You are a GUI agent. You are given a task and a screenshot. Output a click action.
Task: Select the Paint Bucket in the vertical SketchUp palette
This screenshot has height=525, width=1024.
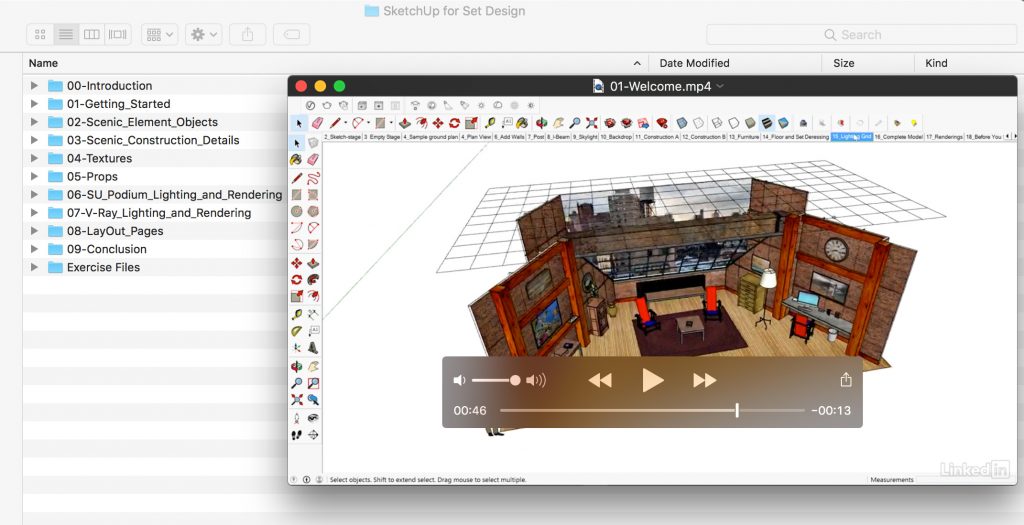296,159
